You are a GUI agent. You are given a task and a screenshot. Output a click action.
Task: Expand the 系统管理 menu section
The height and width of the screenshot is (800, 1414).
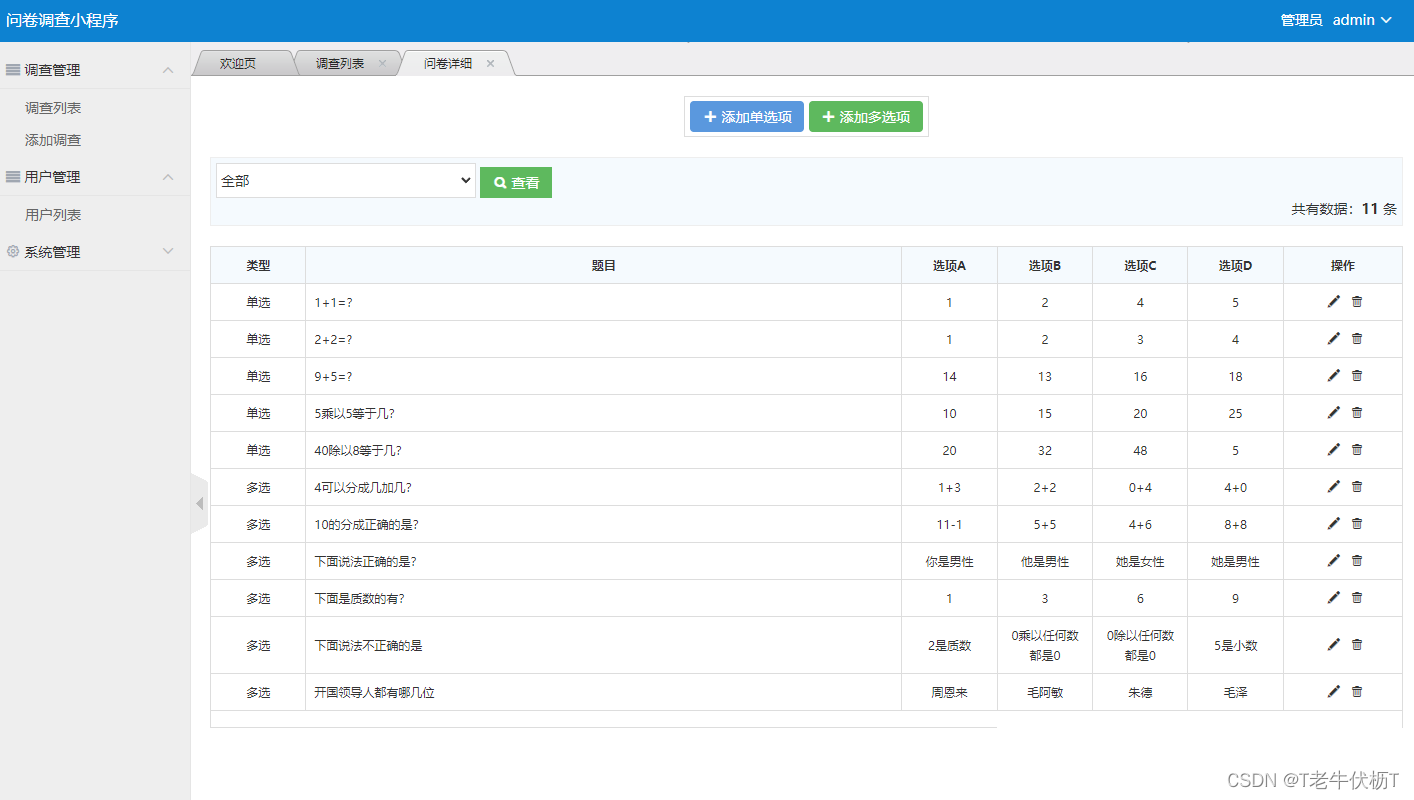(95, 252)
